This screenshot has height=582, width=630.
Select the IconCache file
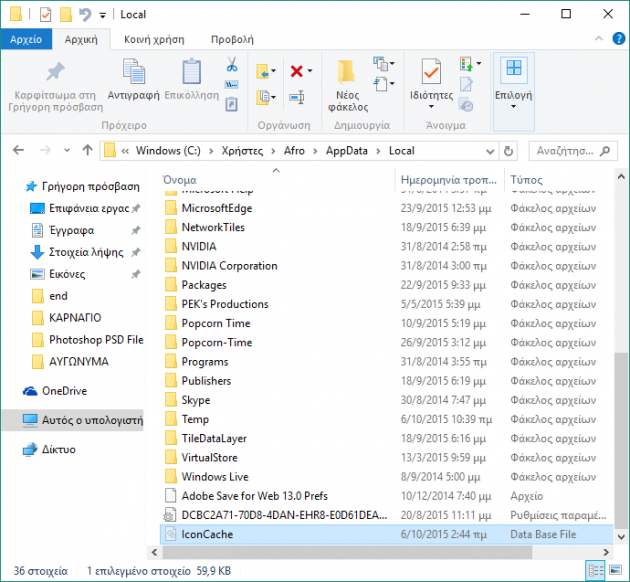[x=386, y=534]
